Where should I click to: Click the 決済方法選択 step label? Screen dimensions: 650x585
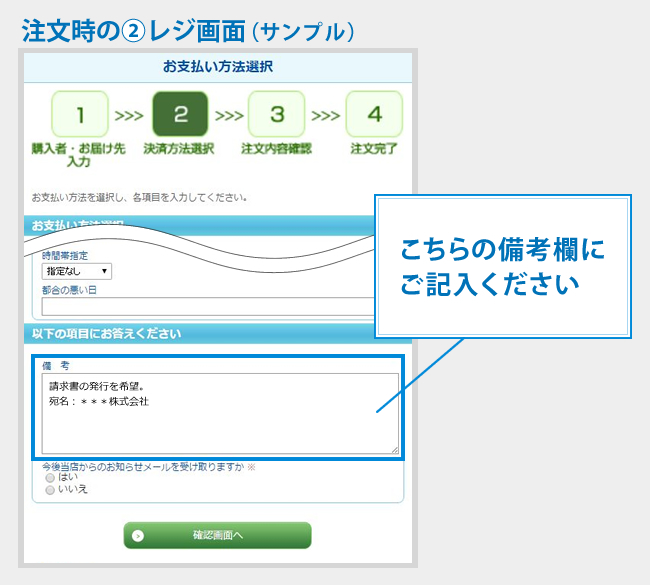[179, 148]
